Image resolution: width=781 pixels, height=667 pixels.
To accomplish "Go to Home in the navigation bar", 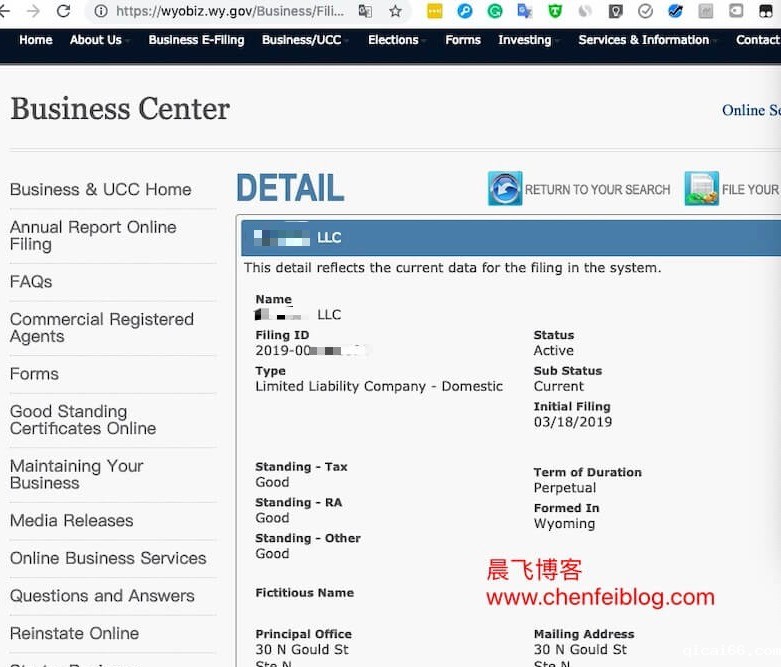I will tap(36, 40).
